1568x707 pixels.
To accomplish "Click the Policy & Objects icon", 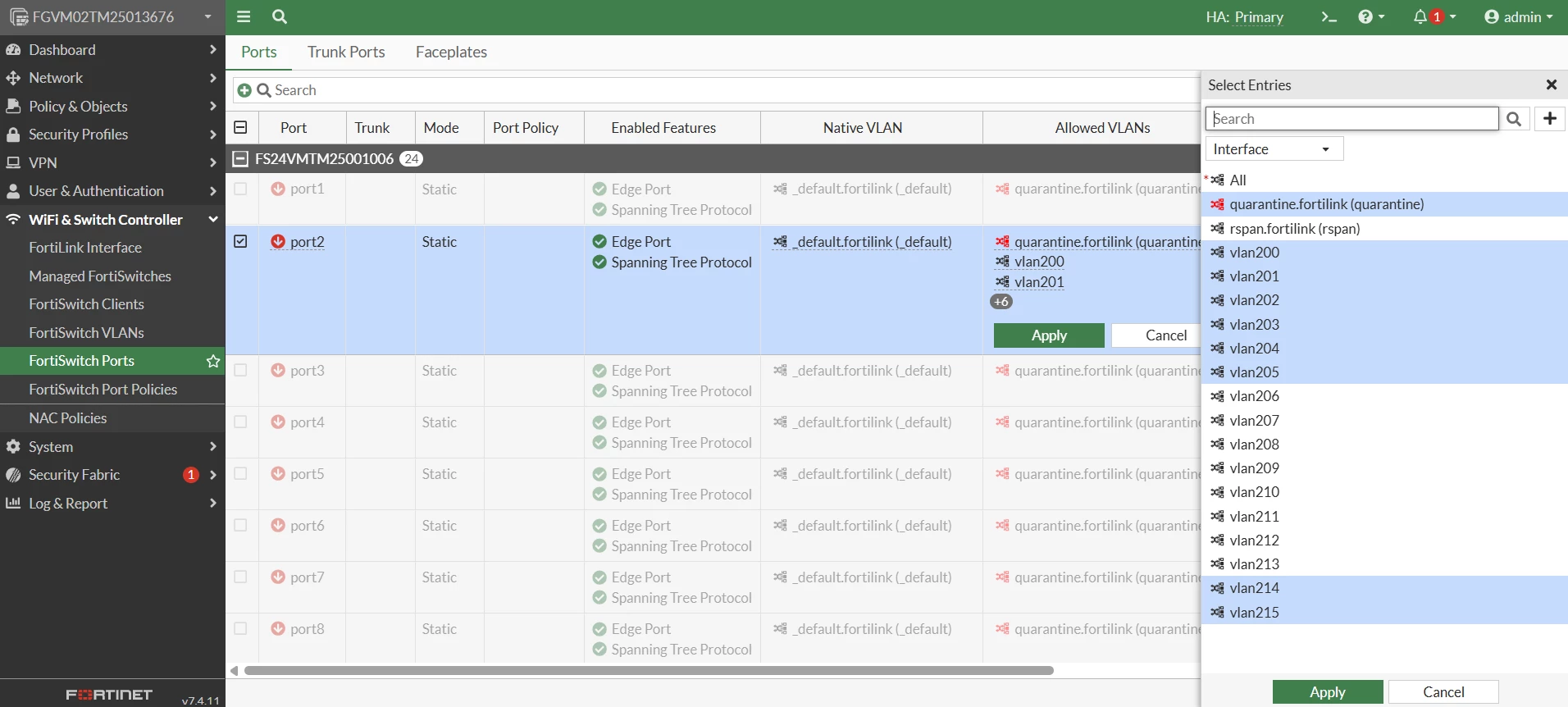I will click(13, 106).
